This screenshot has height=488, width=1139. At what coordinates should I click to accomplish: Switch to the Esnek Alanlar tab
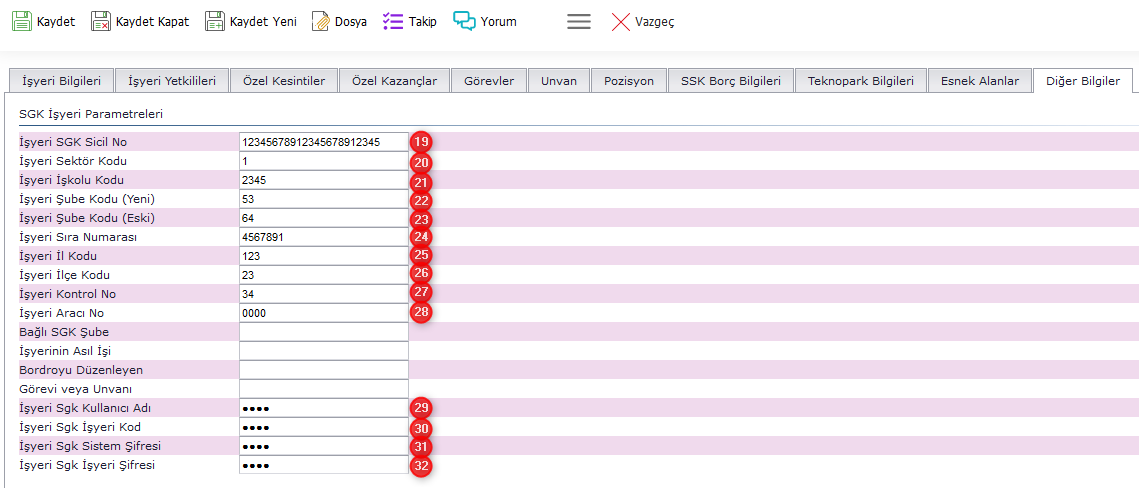(979, 81)
